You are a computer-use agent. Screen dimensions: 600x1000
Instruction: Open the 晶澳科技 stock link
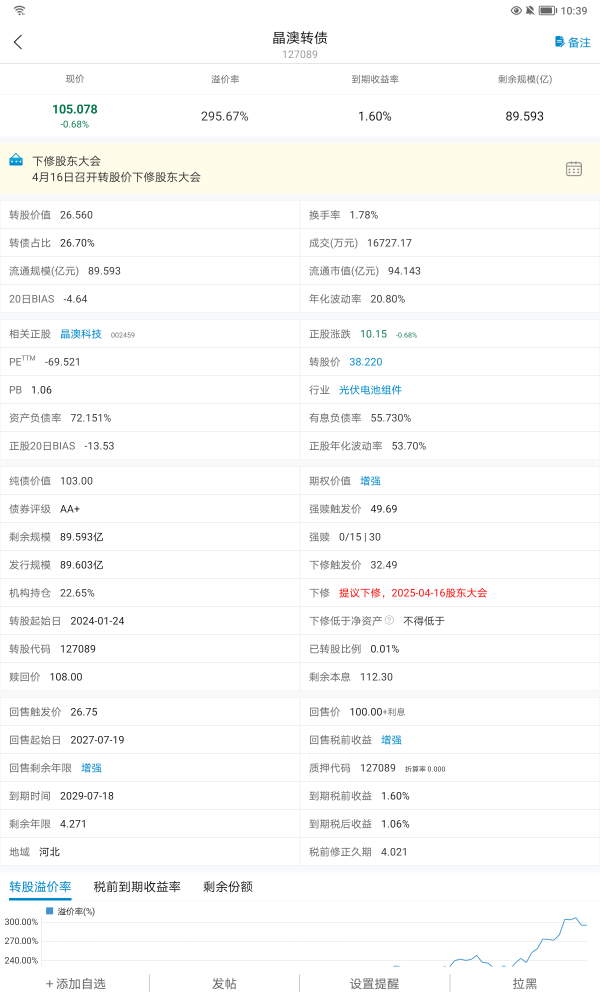[x=81, y=334]
